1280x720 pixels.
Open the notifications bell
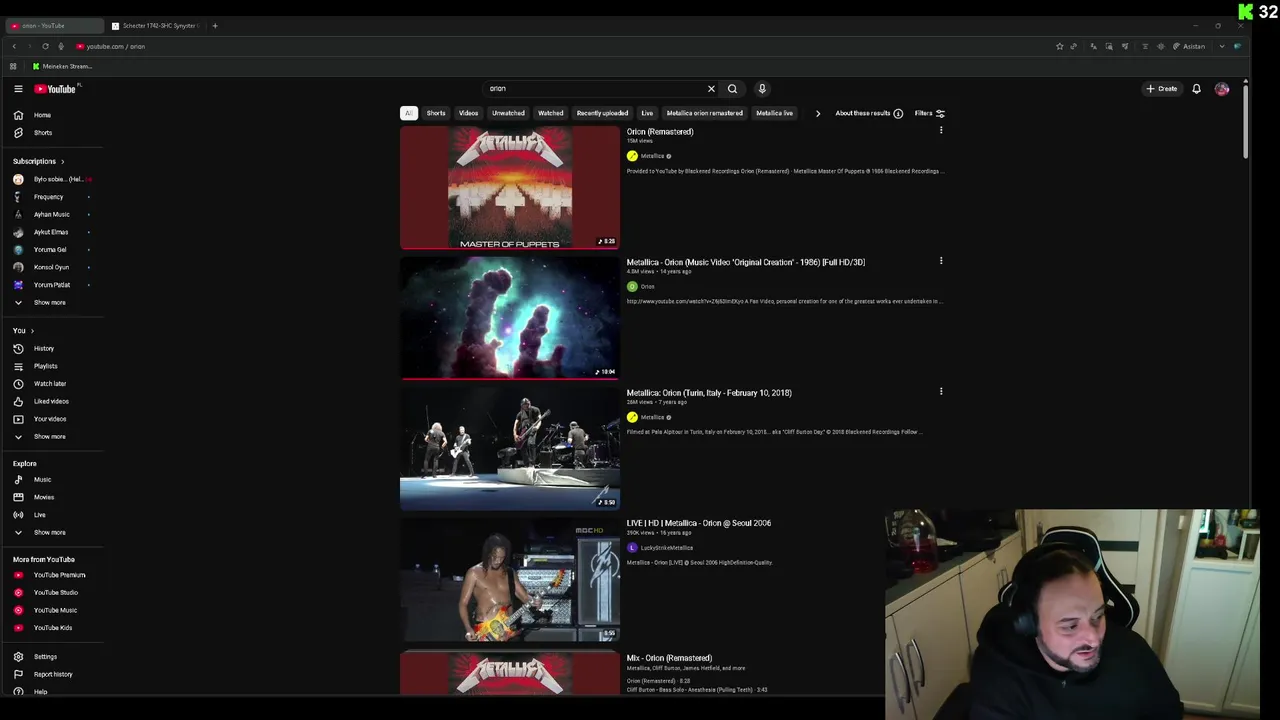[x=1196, y=89]
